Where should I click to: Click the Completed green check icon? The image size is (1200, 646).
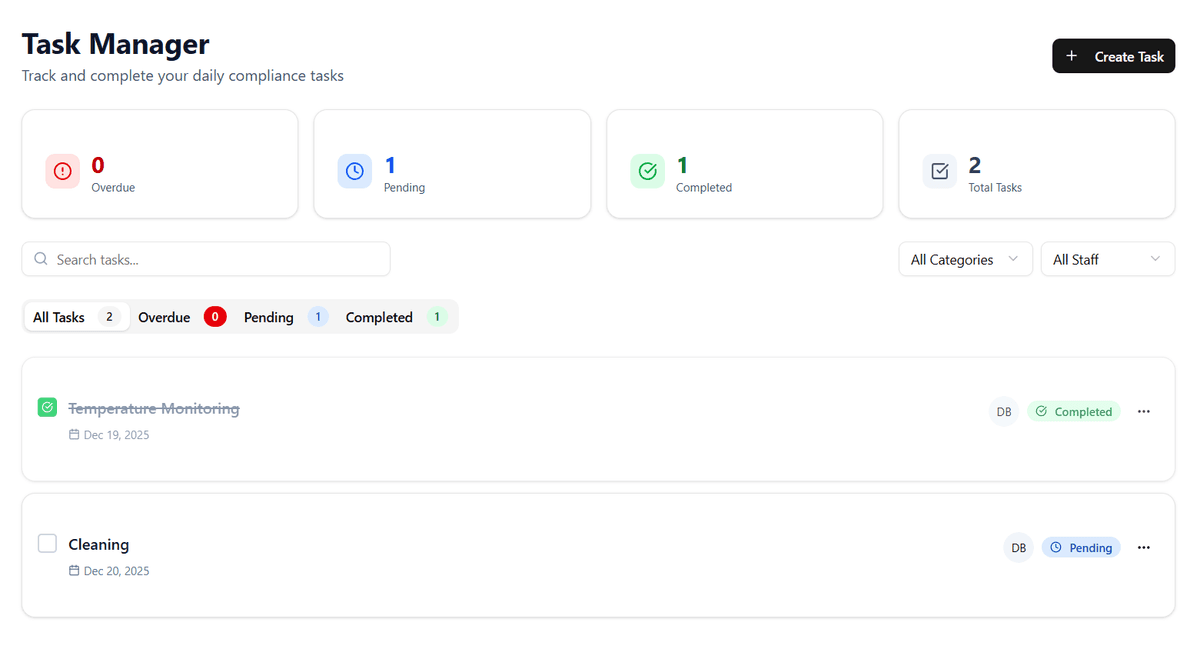point(647,171)
